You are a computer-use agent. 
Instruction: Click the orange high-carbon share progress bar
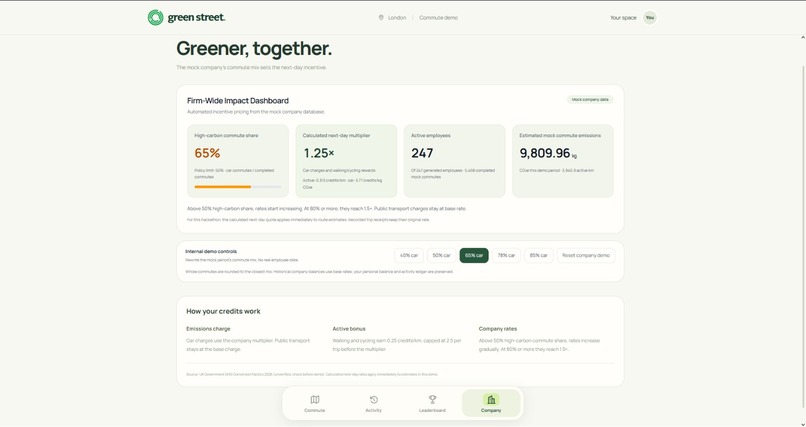[x=238, y=187]
